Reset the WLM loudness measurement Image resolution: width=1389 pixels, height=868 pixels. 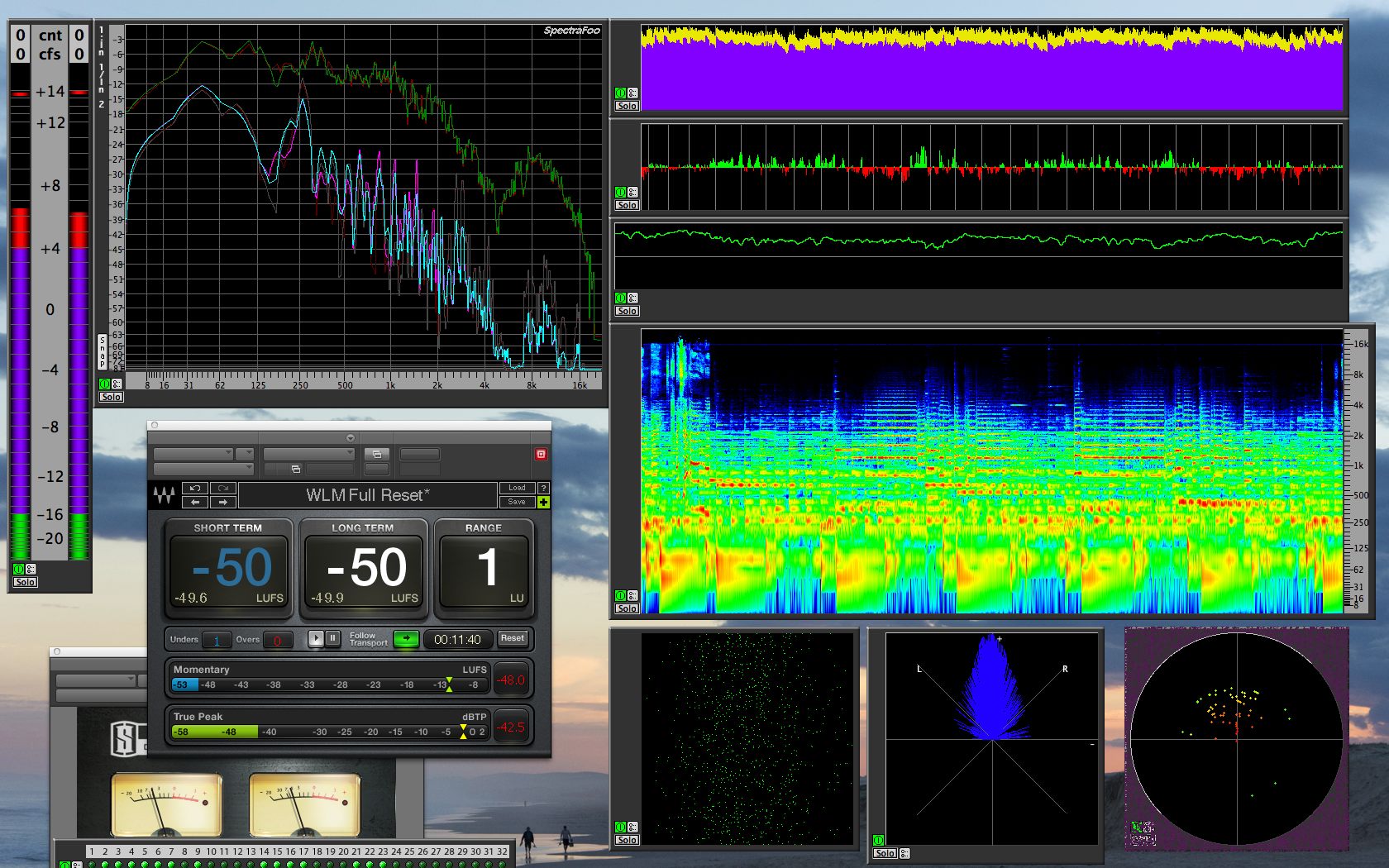pos(512,638)
